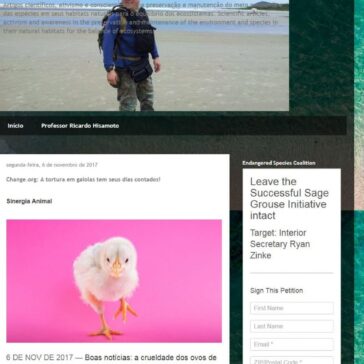364x364 pixels.
Task: Click the post date segunda-feira, 6 de novembro de 2017
Action: pos(52,165)
